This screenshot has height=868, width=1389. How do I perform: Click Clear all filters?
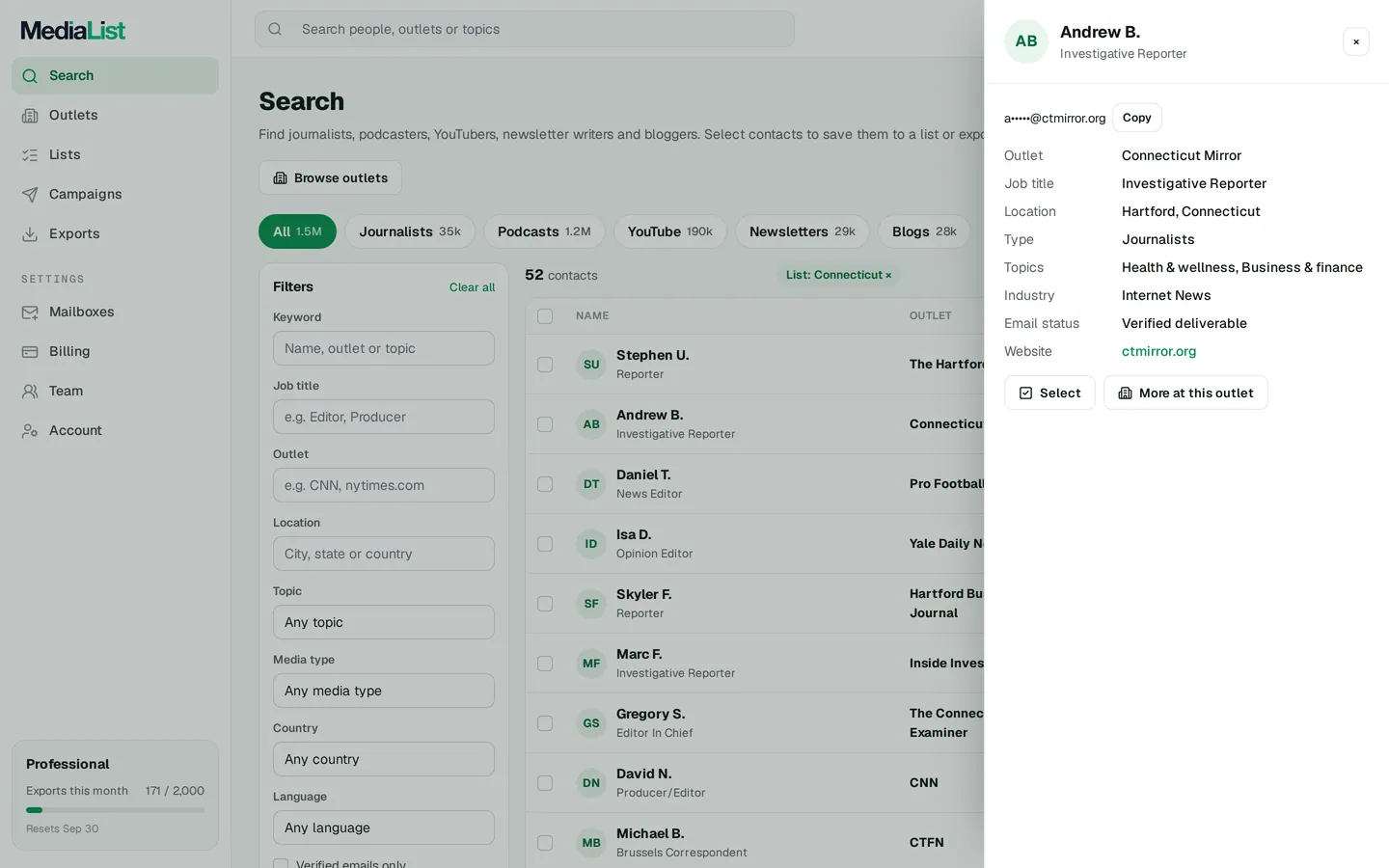[472, 287]
